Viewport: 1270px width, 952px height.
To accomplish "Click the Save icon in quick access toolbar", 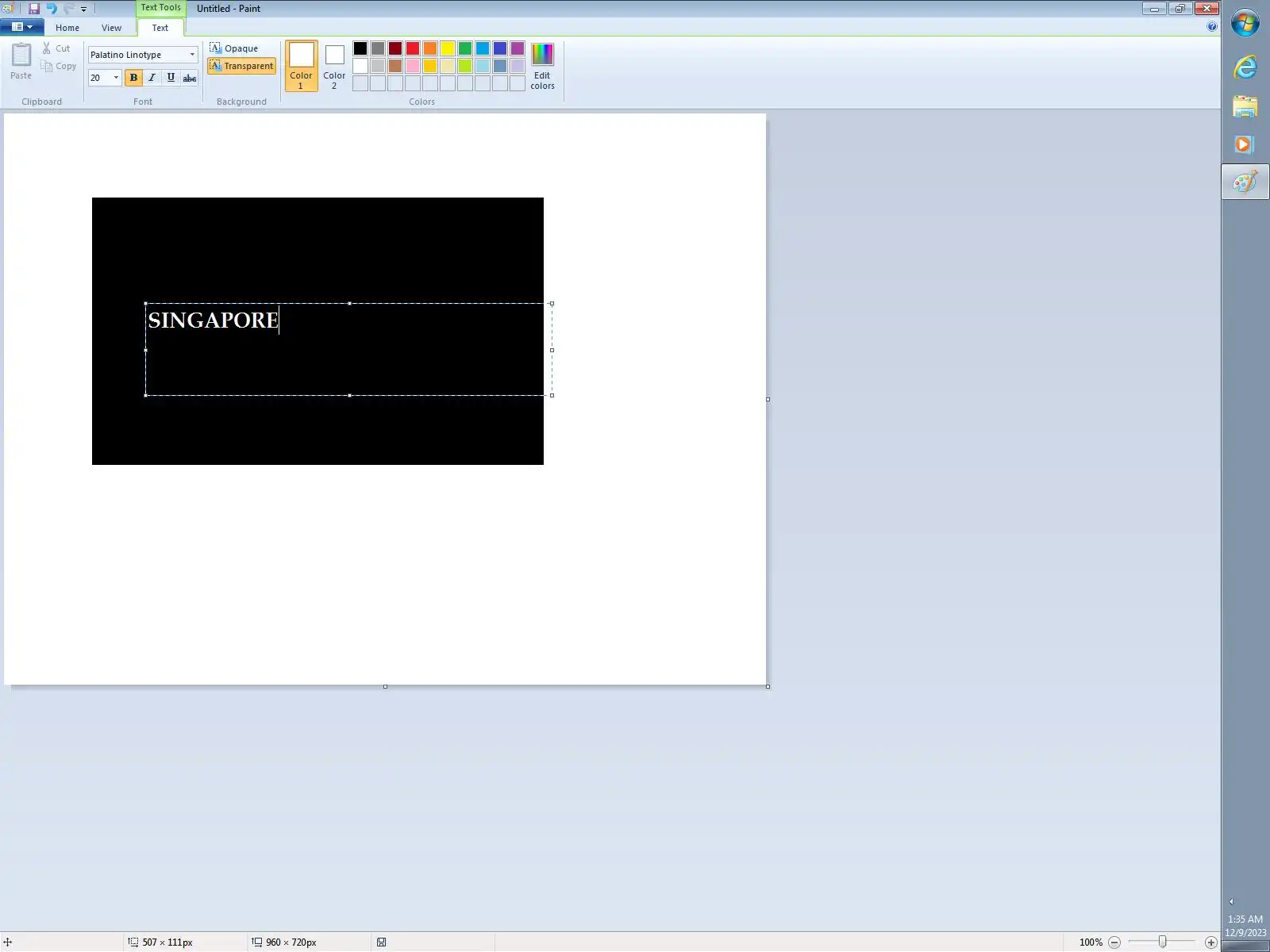I will [34, 9].
